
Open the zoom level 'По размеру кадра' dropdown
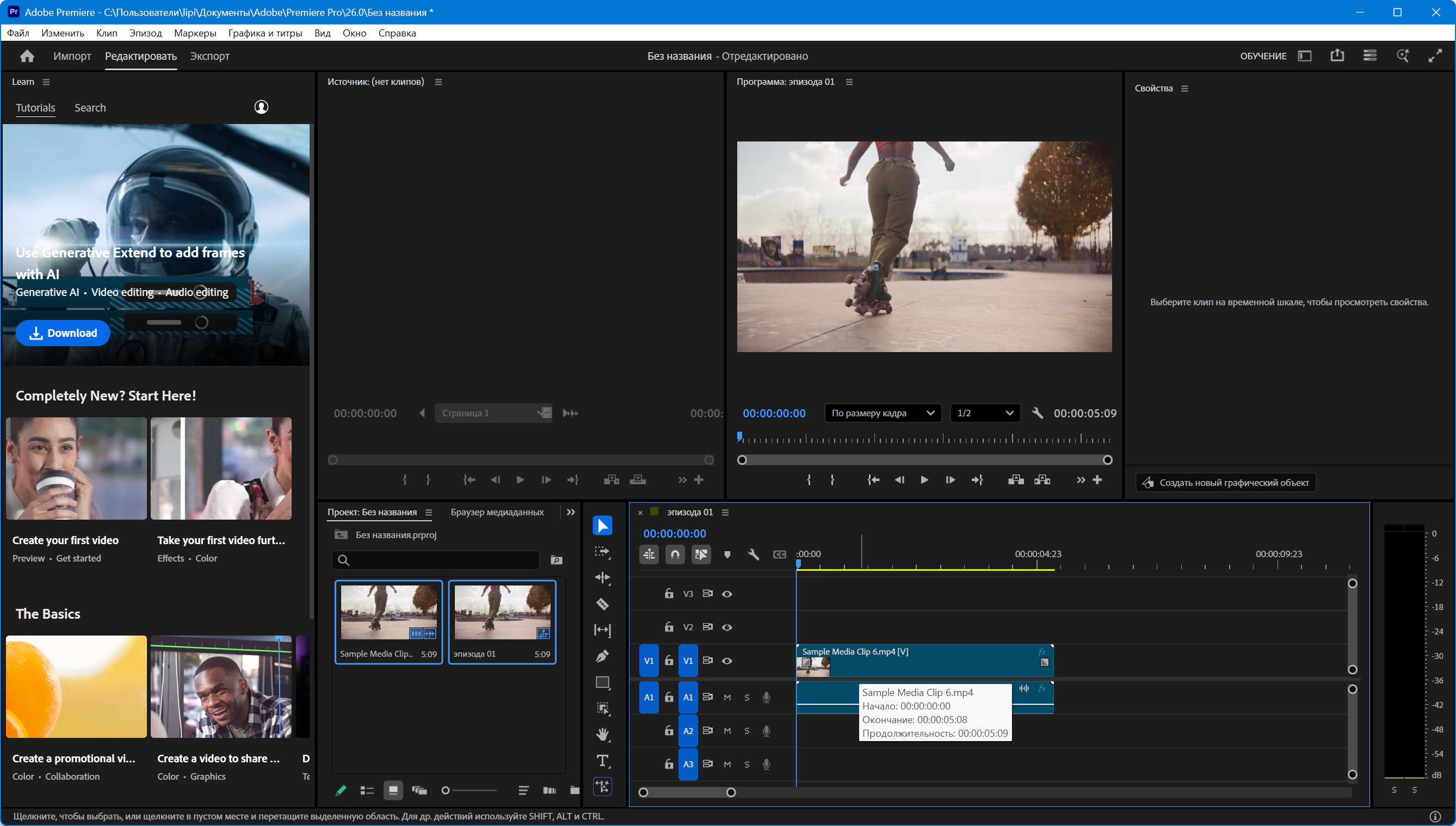click(882, 413)
